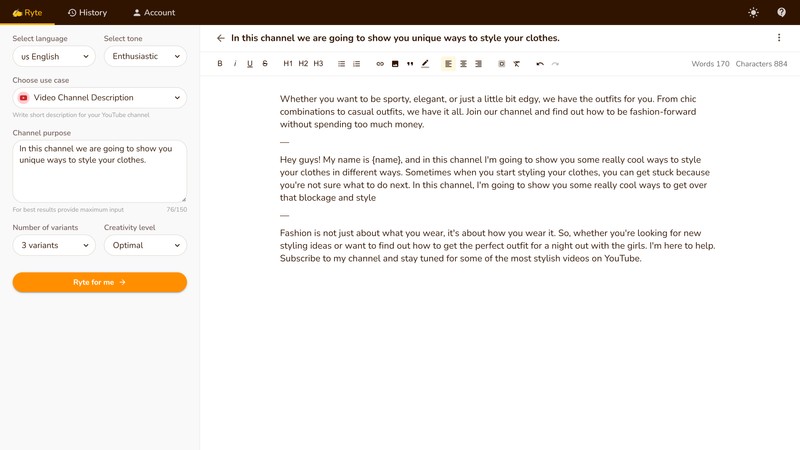The height and width of the screenshot is (450, 800).
Task: Apply H1 heading style
Action: [x=288, y=64]
